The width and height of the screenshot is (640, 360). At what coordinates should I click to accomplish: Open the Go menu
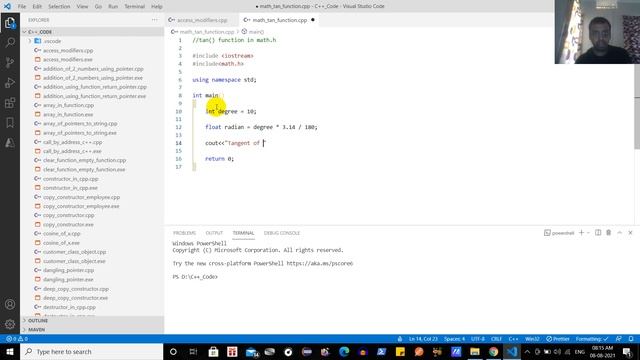pyautogui.click(x=98, y=6)
